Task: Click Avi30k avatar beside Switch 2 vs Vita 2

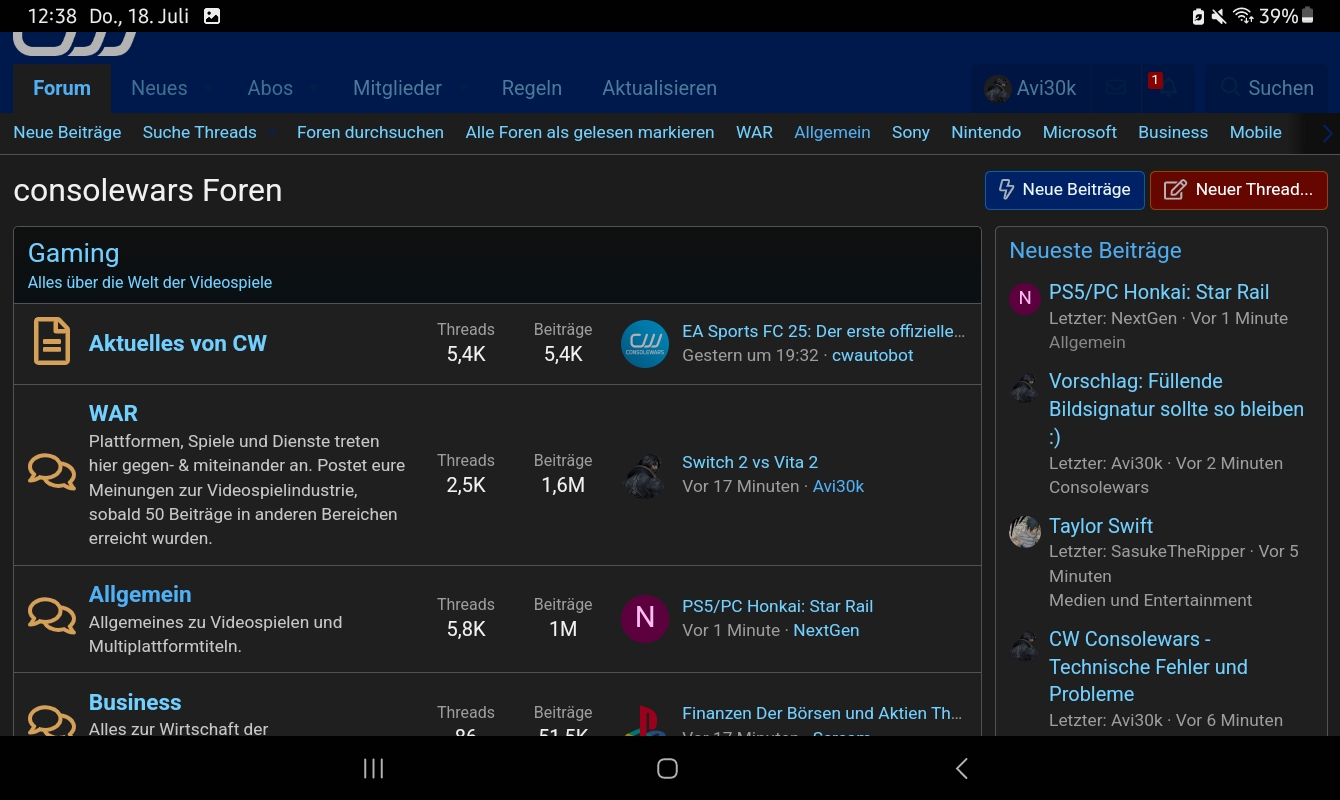Action: 645,475
